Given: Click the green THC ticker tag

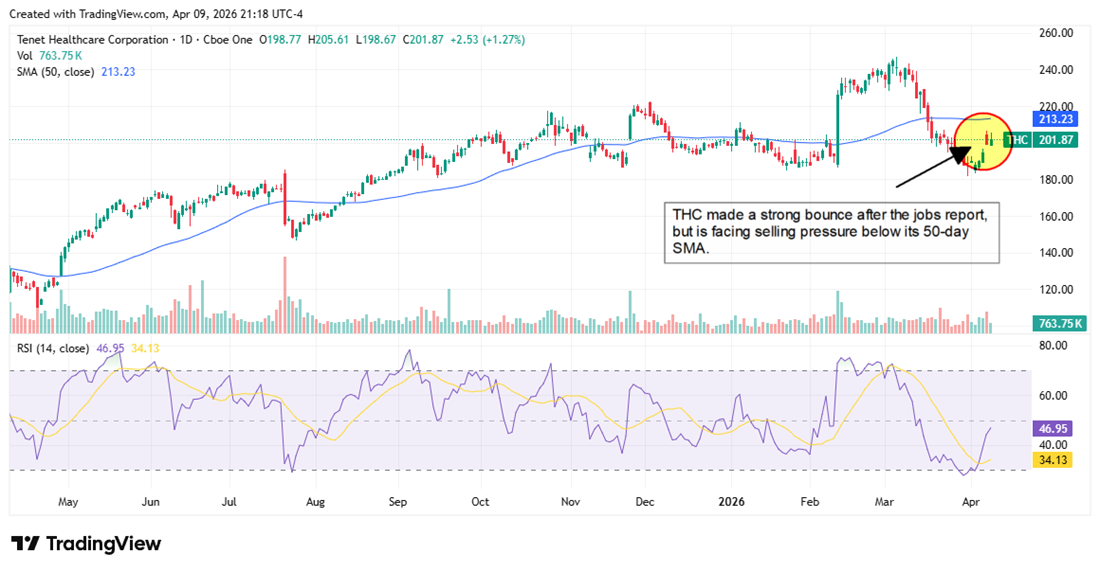Looking at the screenshot, I should coord(1017,141).
